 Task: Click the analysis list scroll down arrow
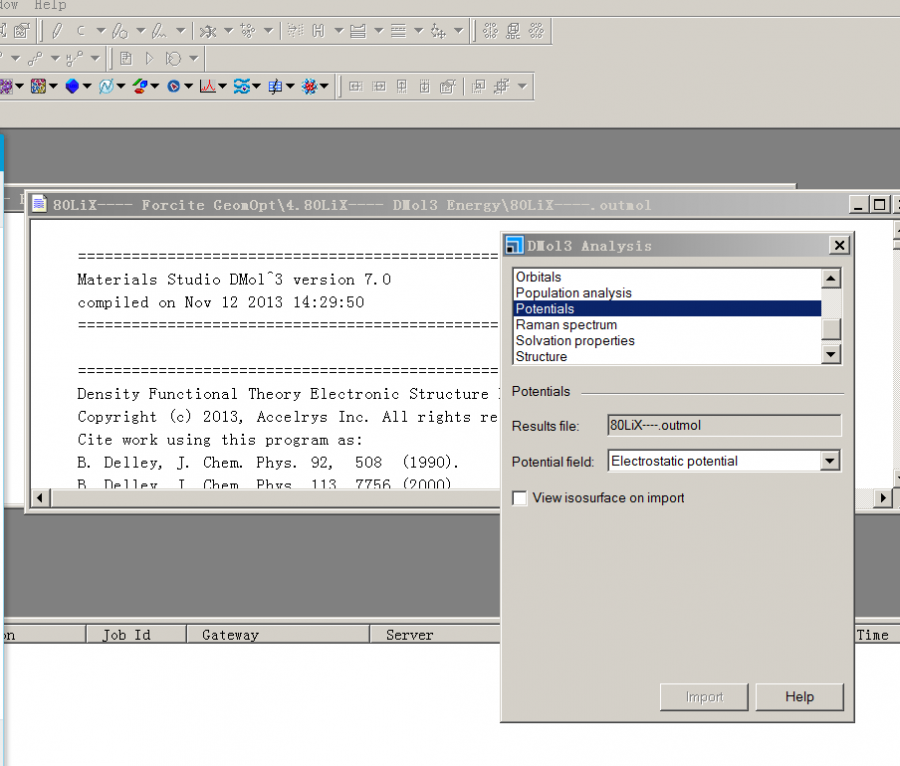831,353
